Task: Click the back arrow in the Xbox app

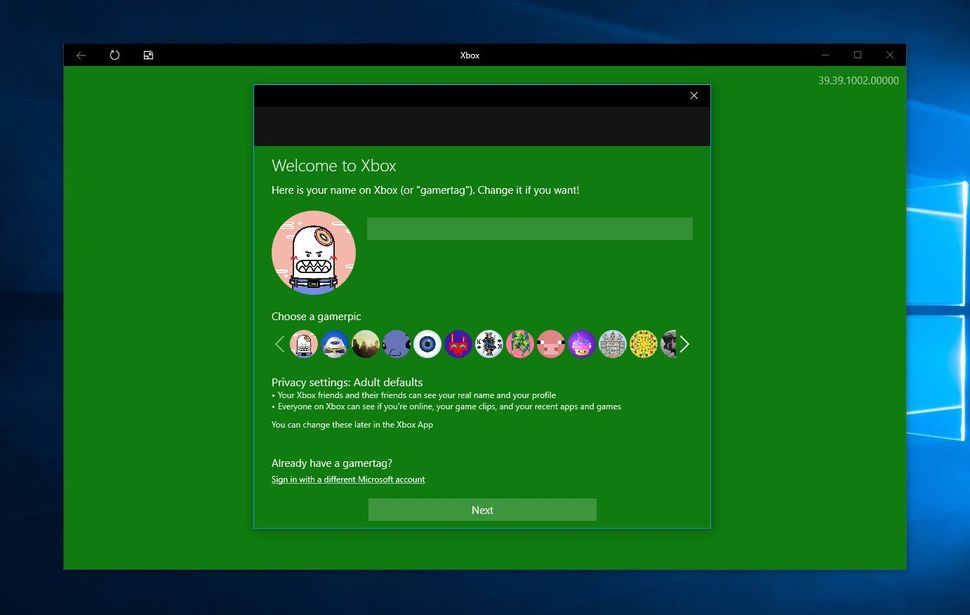Action: [81, 55]
